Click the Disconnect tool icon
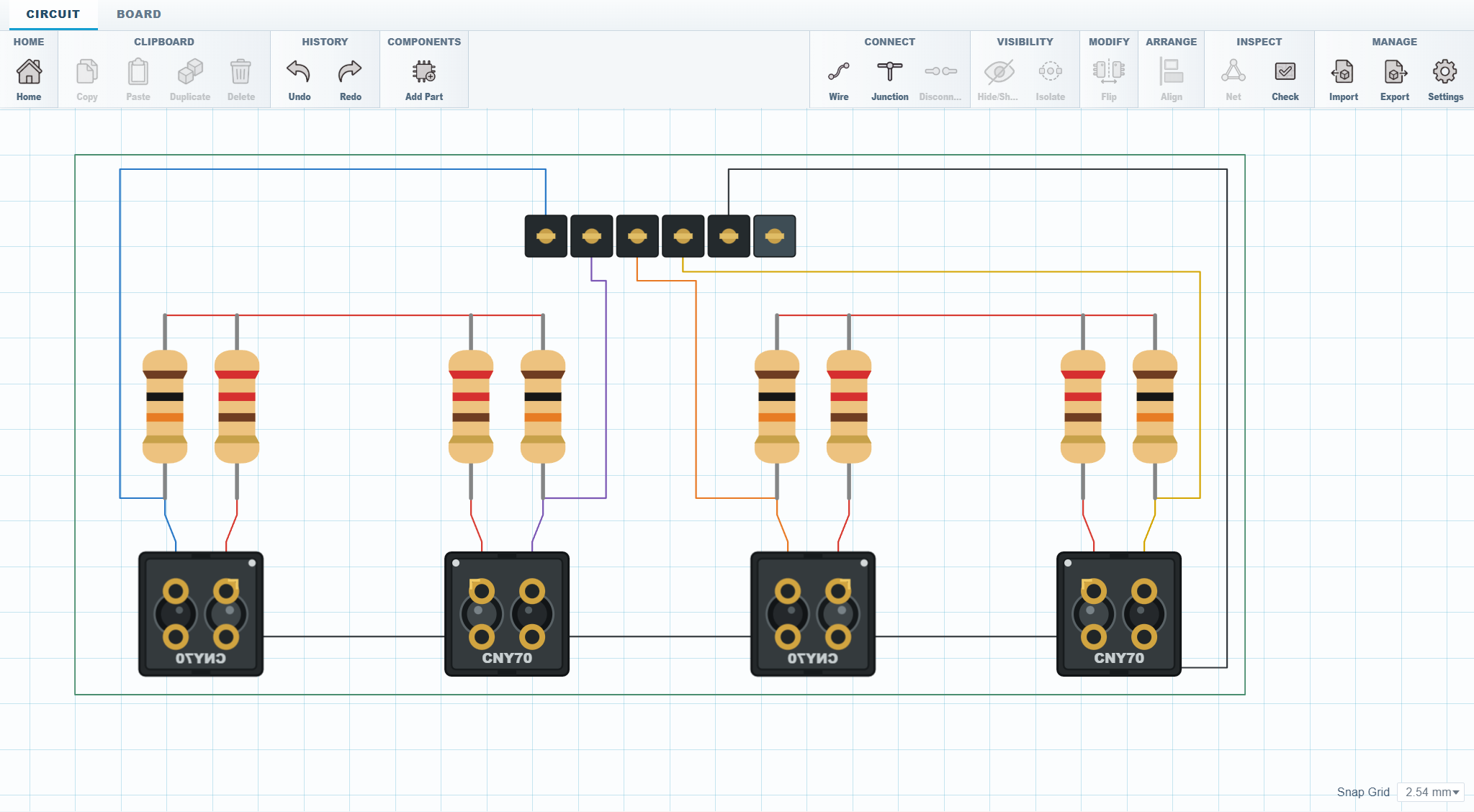This screenshot has height=812, width=1474. coord(940,72)
